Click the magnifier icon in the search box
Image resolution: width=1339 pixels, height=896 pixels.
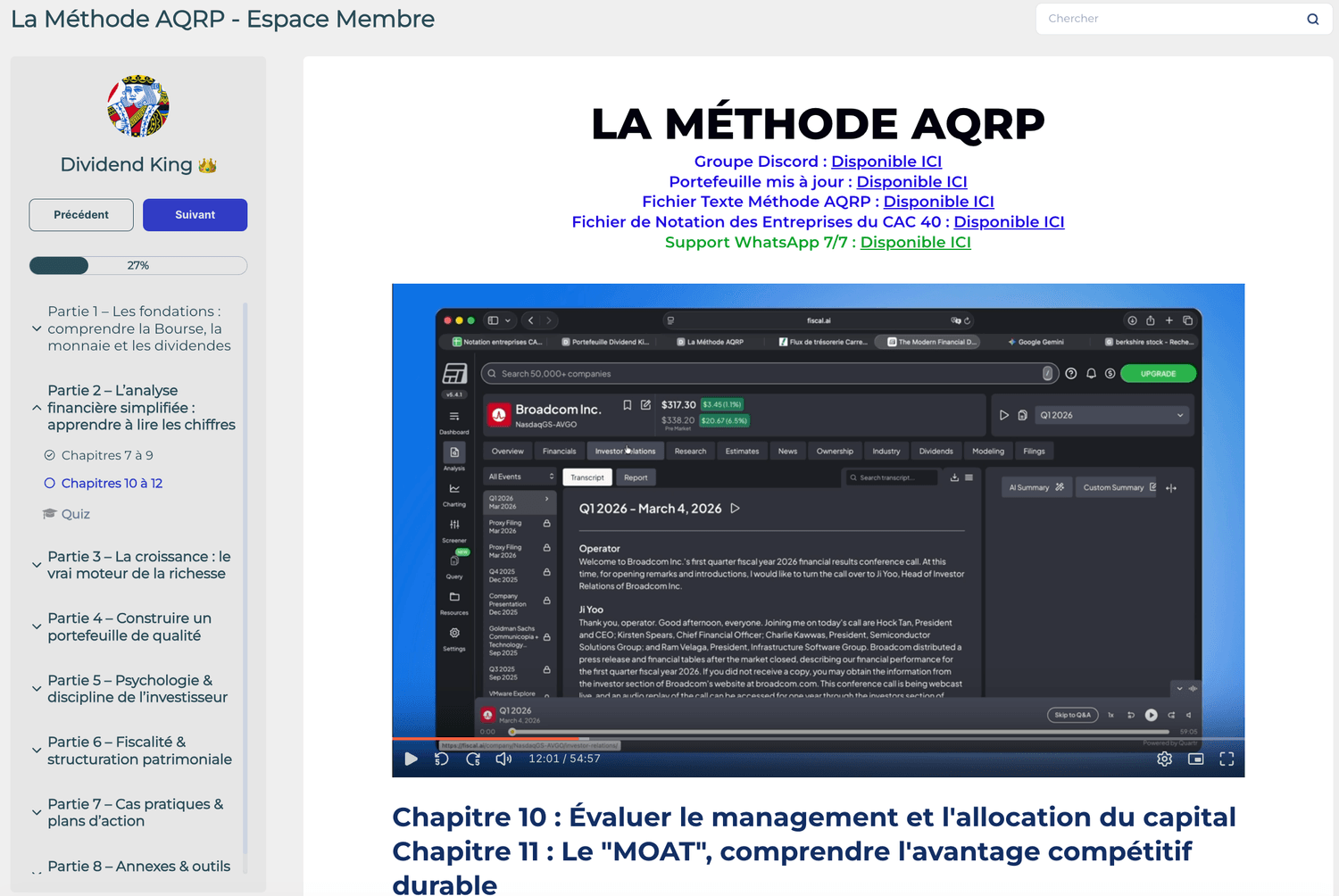point(1312,19)
